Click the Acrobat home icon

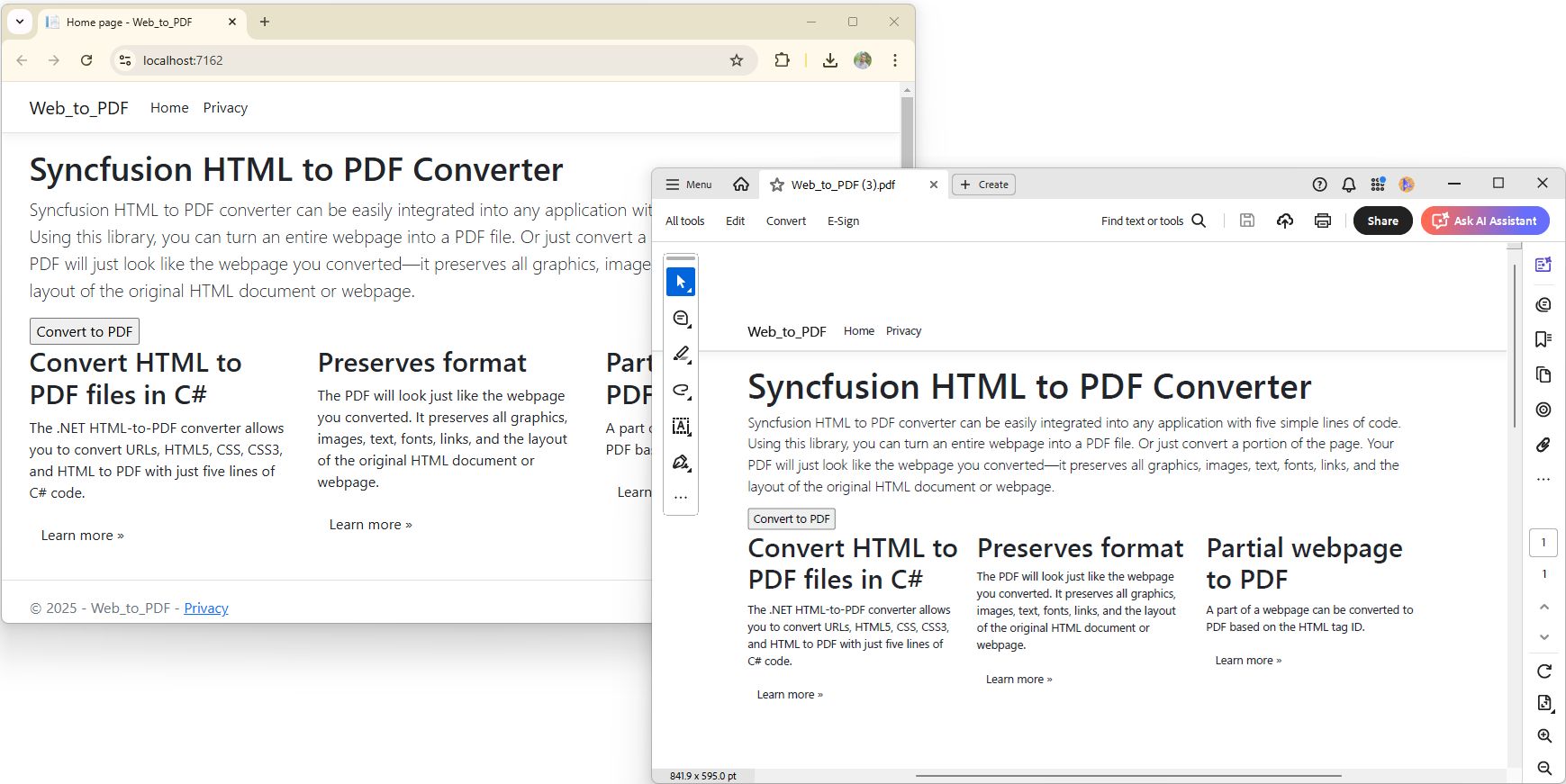741,185
